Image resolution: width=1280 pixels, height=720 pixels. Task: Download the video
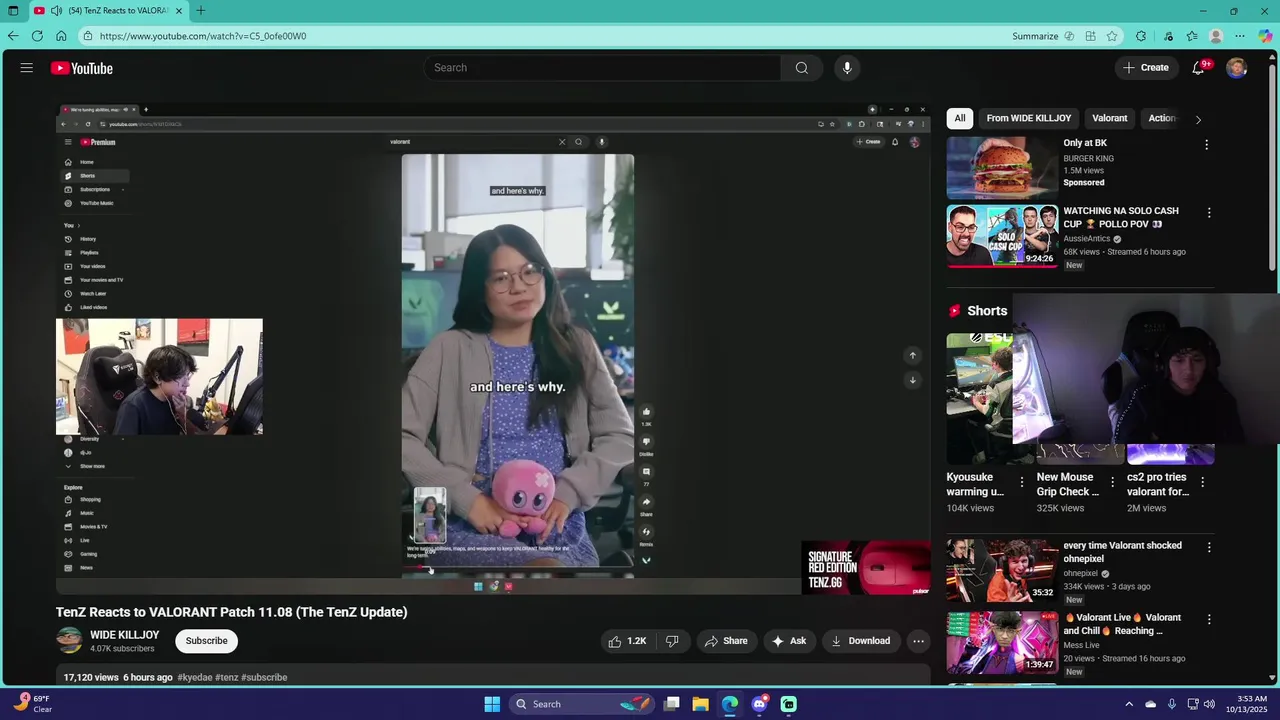pyautogui.click(x=860, y=641)
